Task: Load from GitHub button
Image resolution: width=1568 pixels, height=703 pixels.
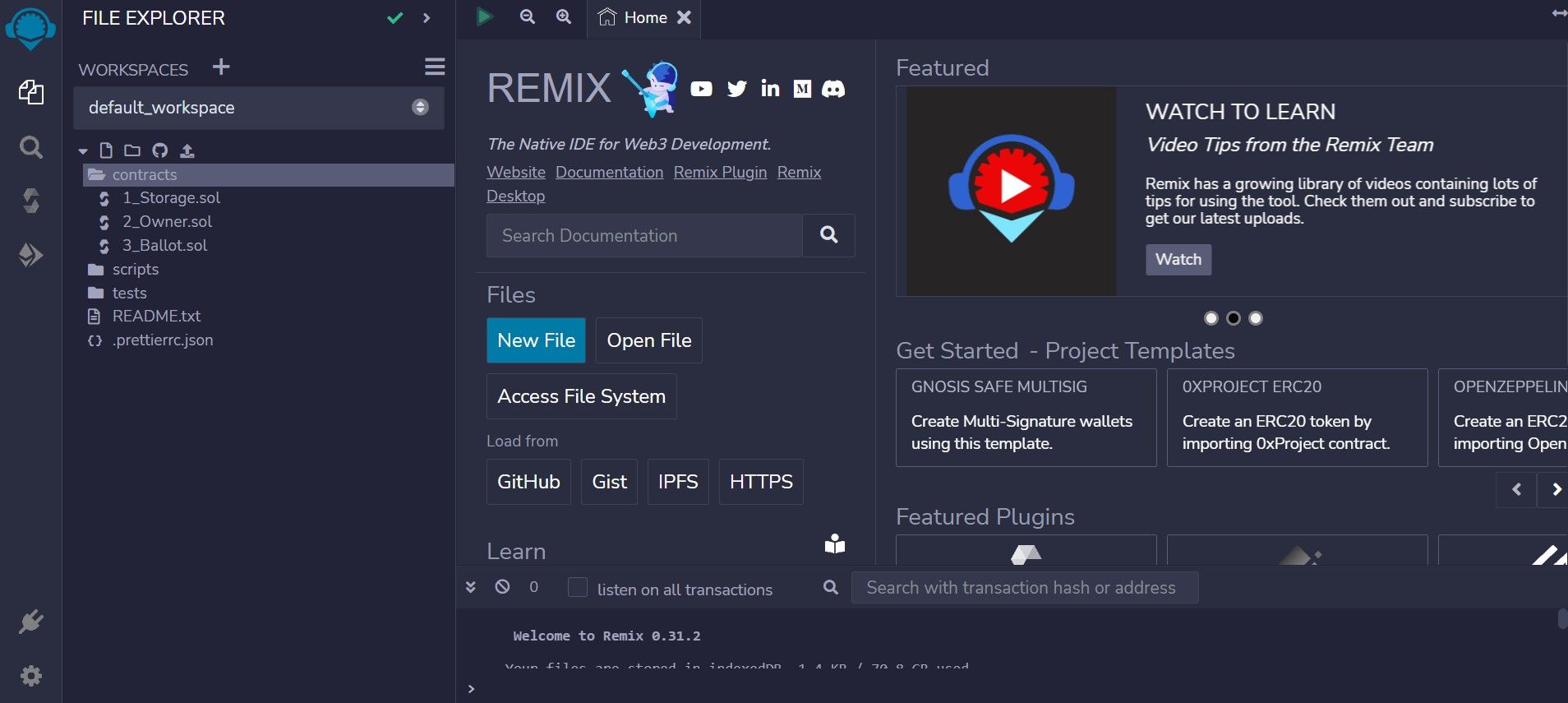Action: [528, 482]
